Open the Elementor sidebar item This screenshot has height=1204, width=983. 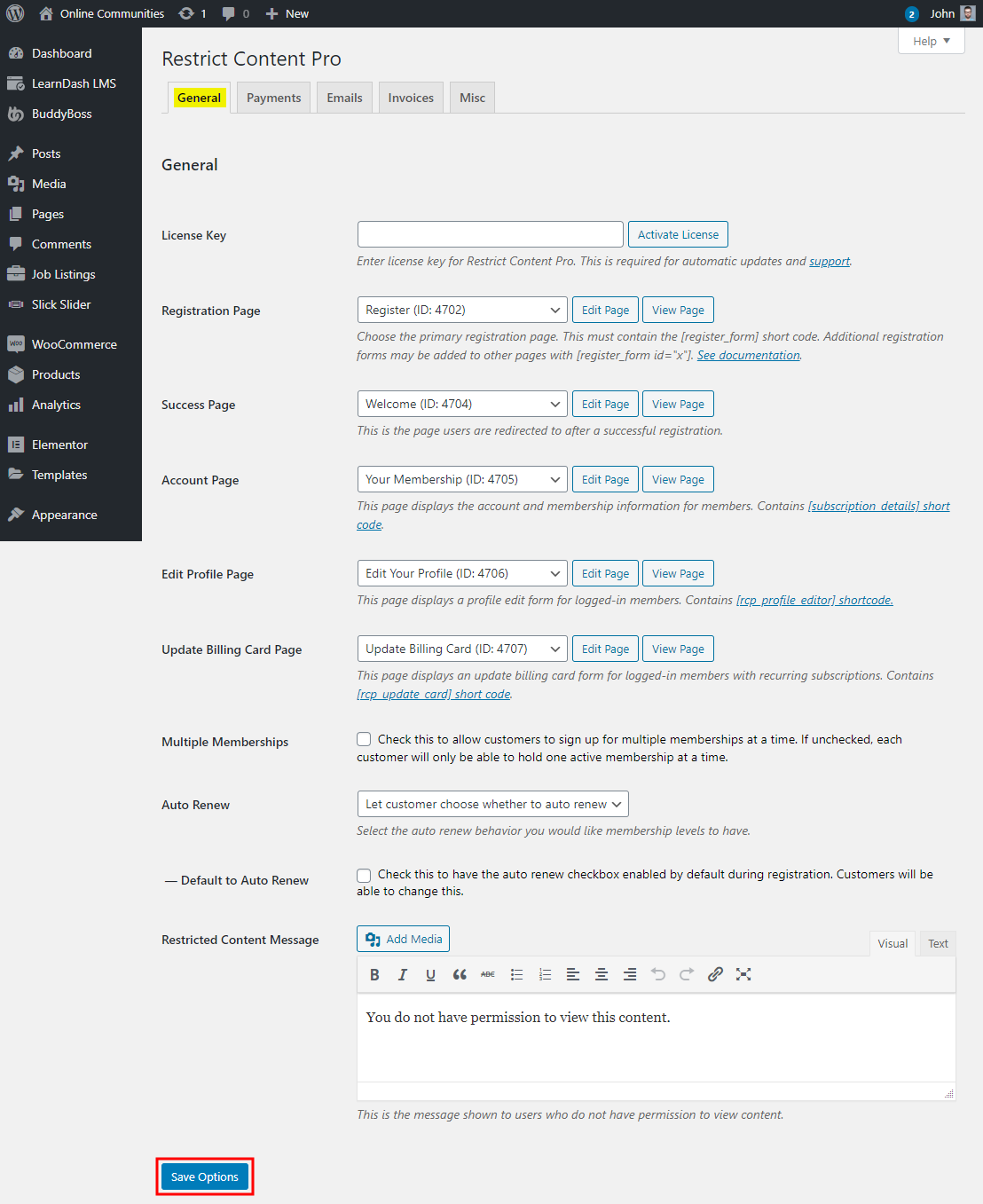pyautogui.click(x=59, y=444)
